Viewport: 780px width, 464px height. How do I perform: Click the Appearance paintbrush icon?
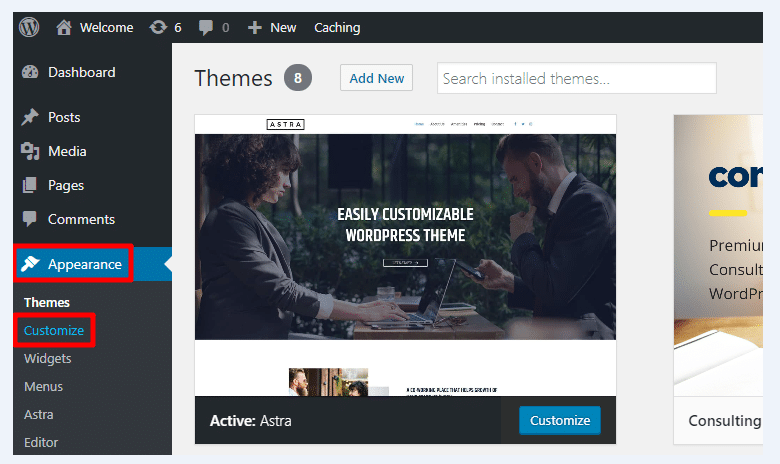click(x=30, y=264)
